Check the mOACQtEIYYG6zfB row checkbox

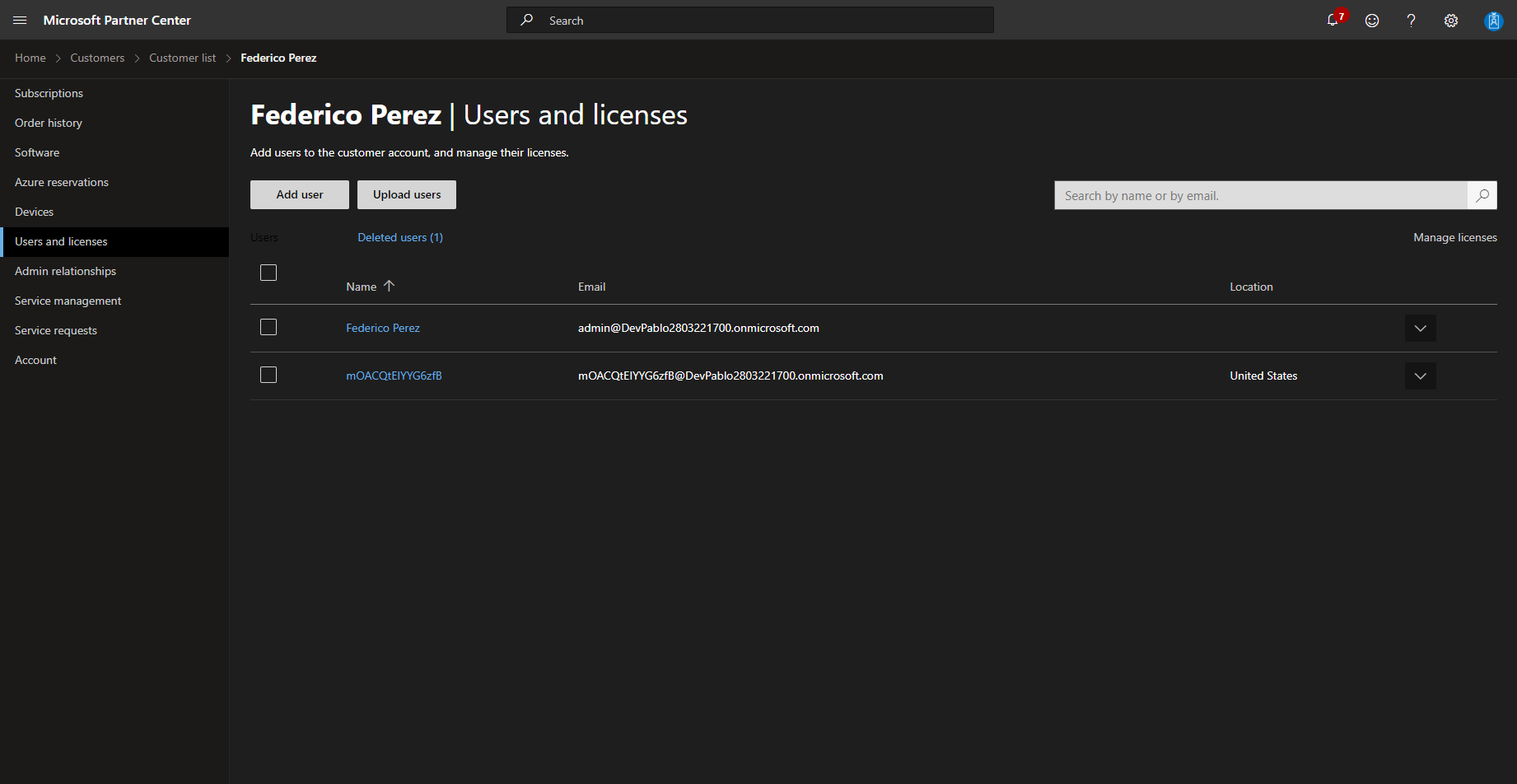coord(268,375)
